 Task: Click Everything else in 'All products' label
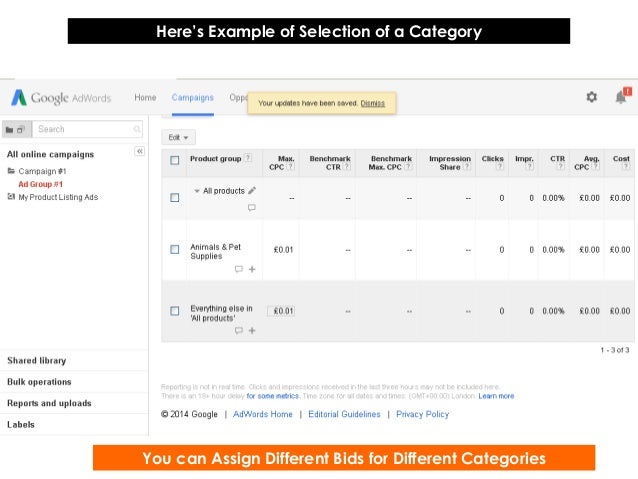[x=221, y=313]
